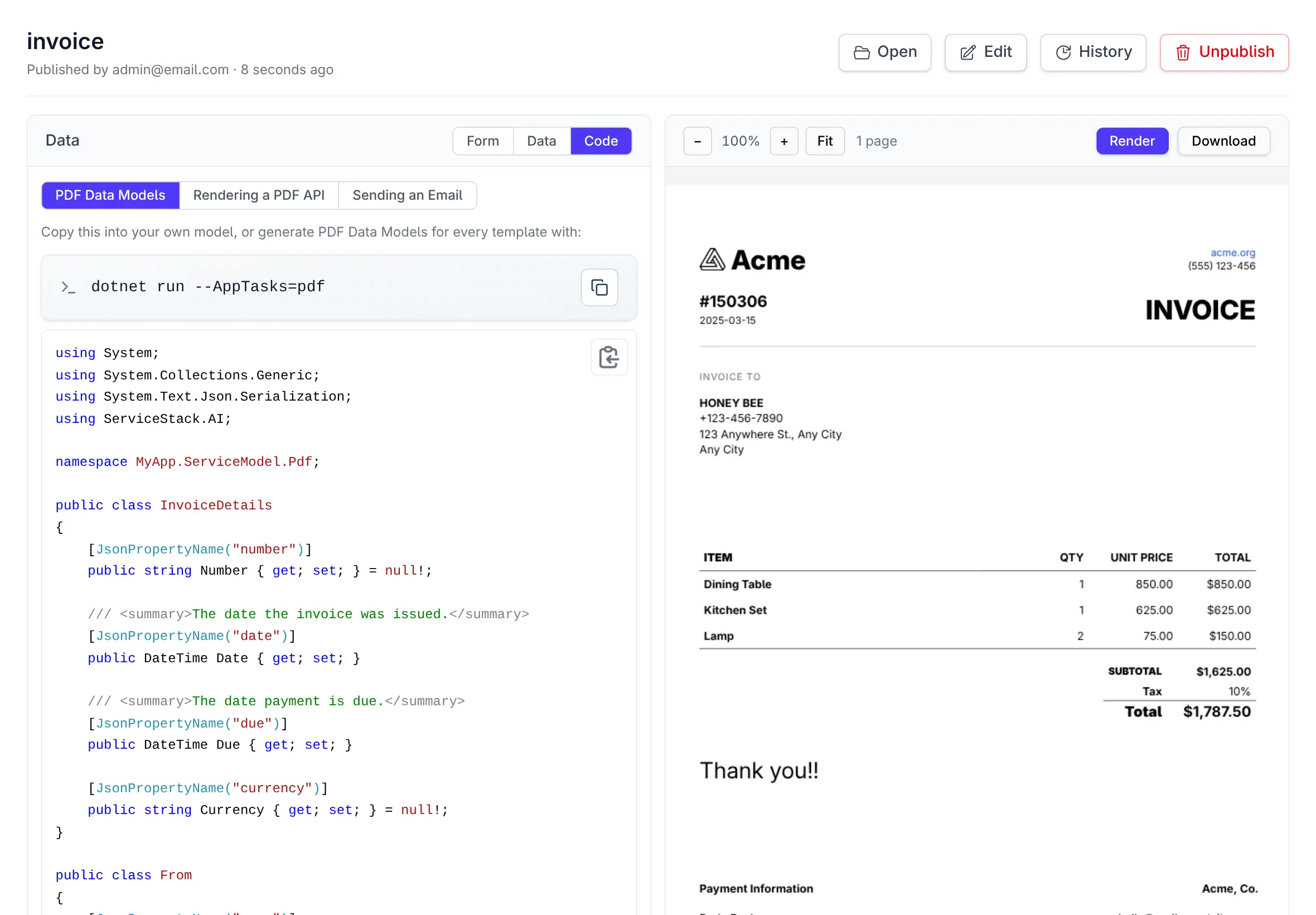Click the clock icon in History button
Viewport: 1316px width, 915px height.
tap(1063, 53)
